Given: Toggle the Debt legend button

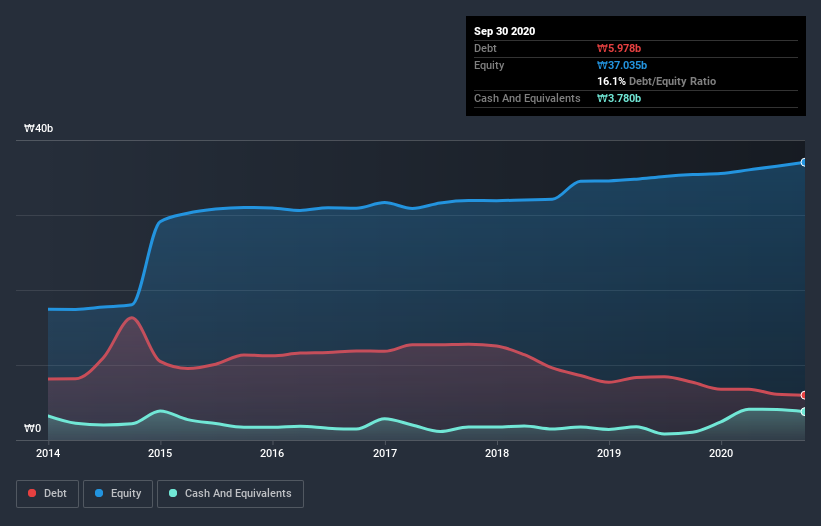Looking at the screenshot, I should point(48,494).
